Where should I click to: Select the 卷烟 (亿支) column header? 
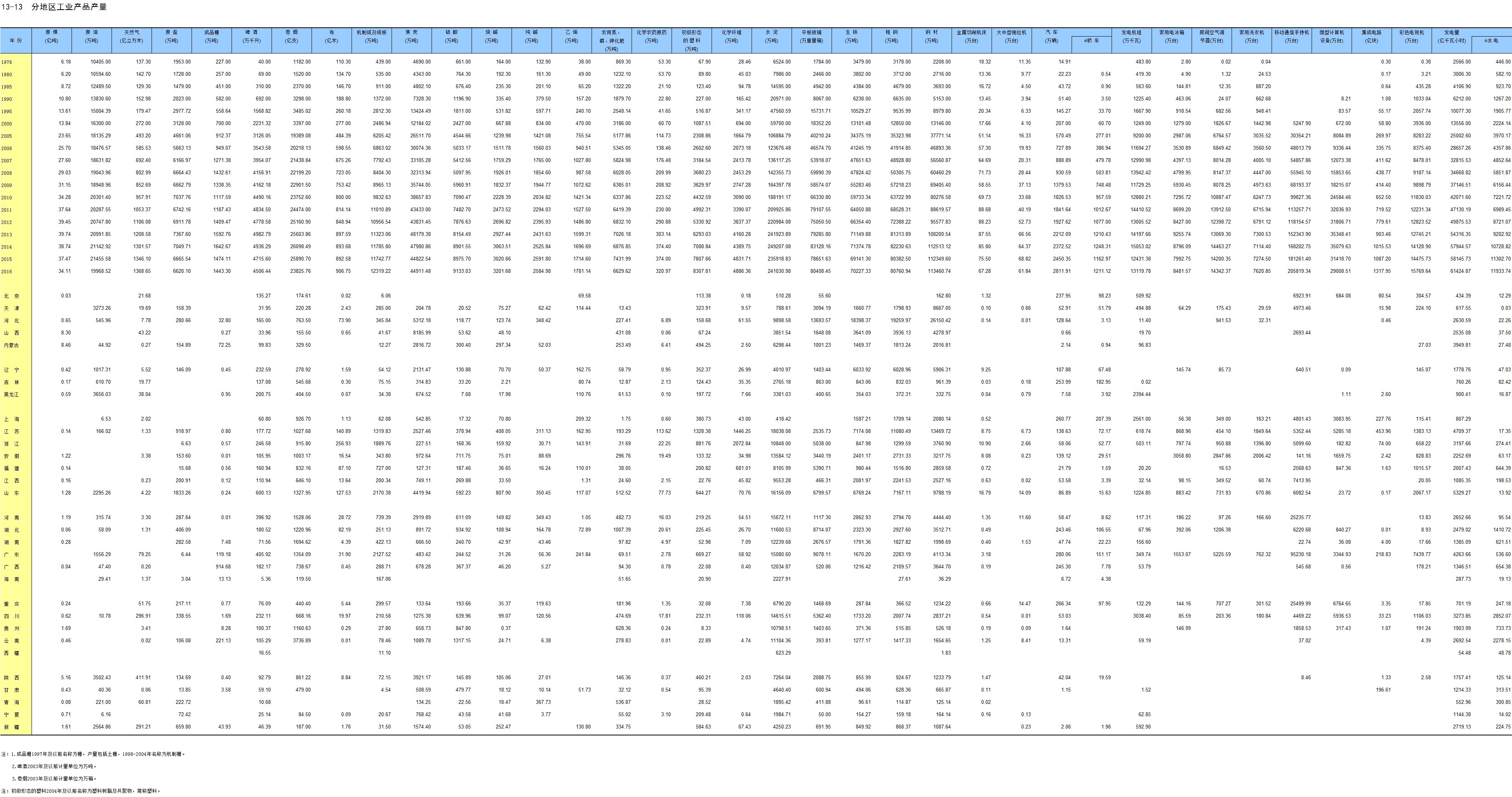click(x=292, y=40)
